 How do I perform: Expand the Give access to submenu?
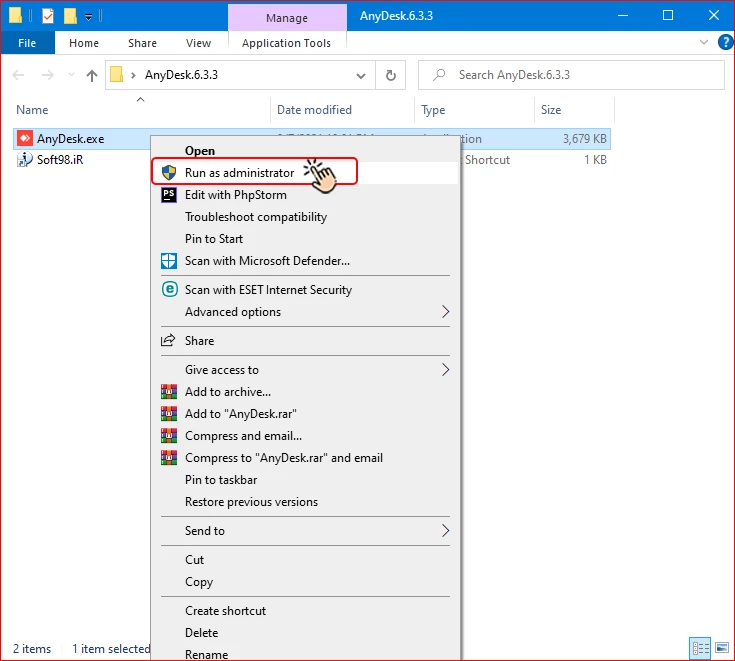pyautogui.click(x=445, y=369)
